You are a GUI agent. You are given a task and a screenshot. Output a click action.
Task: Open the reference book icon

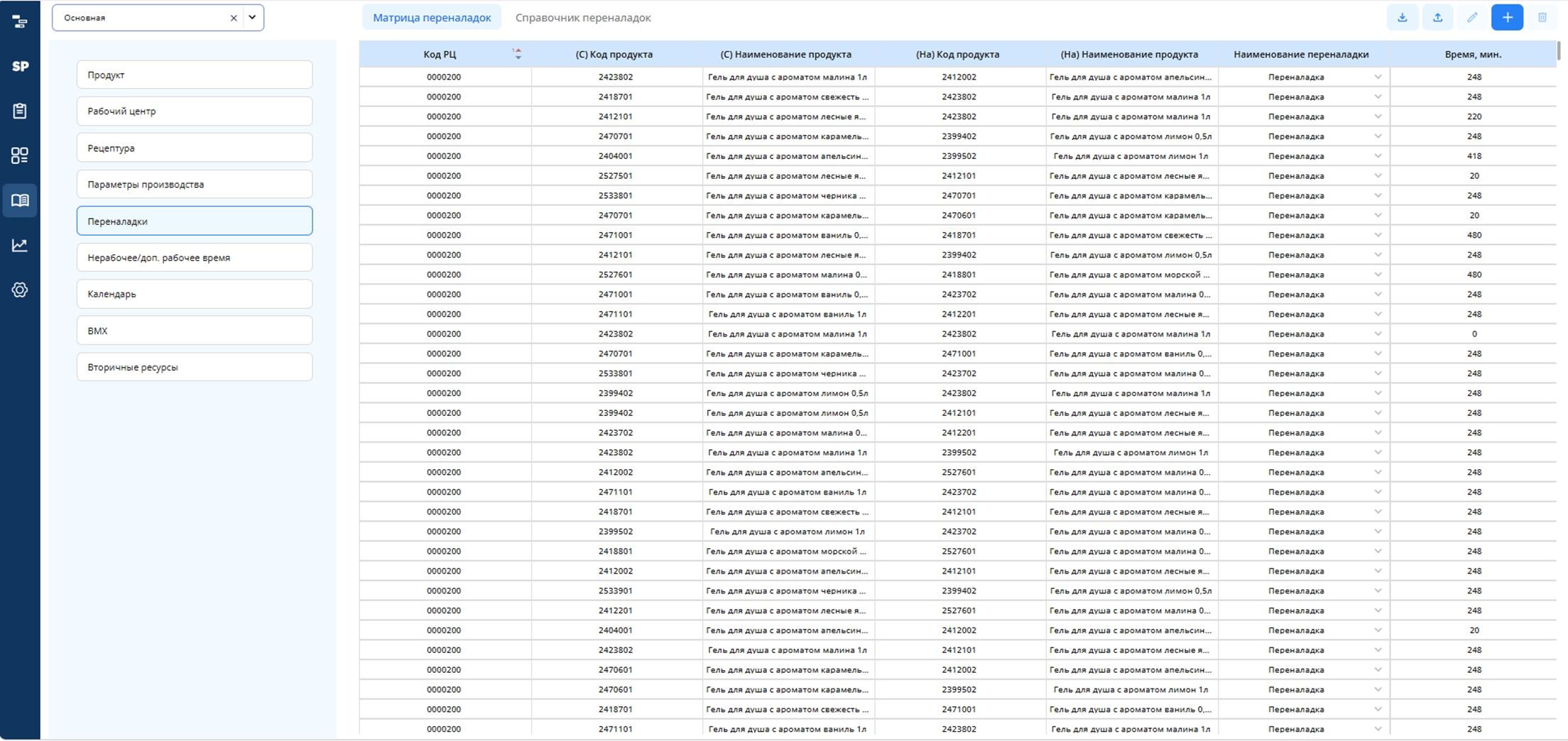20,200
